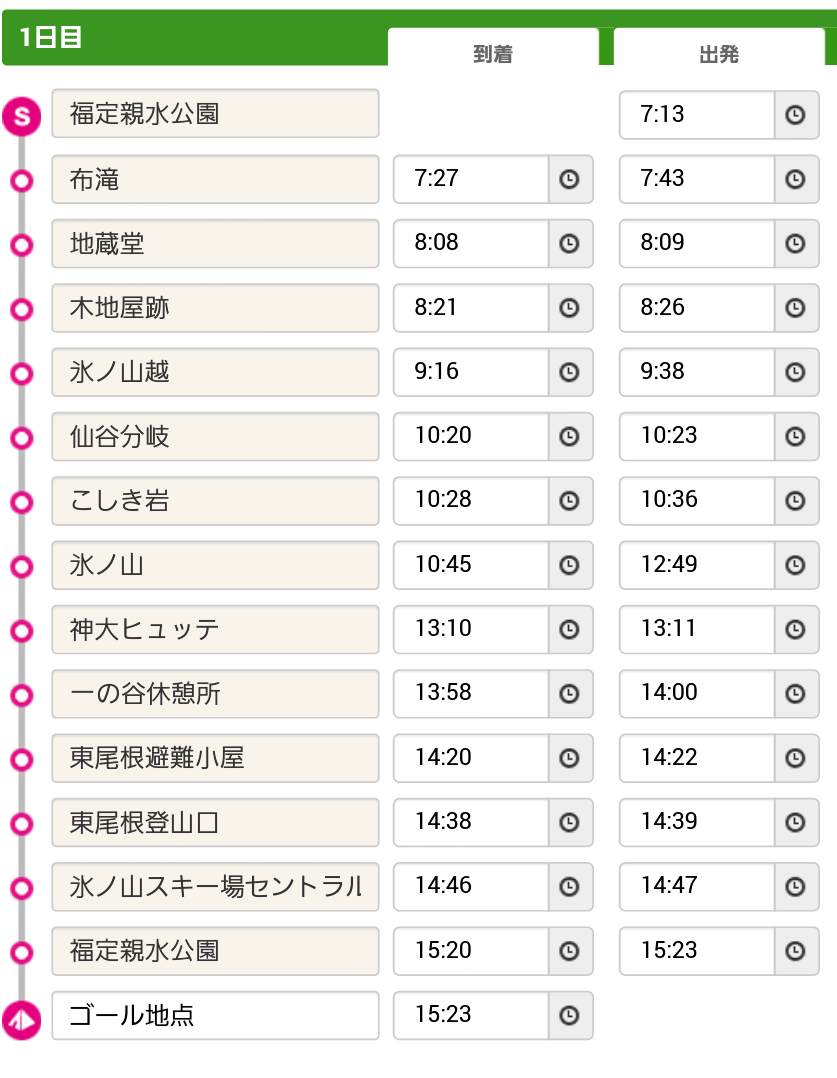Click the 東尾根避難小屋 timeline marker dot

pyautogui.click(x=21, y=759)
